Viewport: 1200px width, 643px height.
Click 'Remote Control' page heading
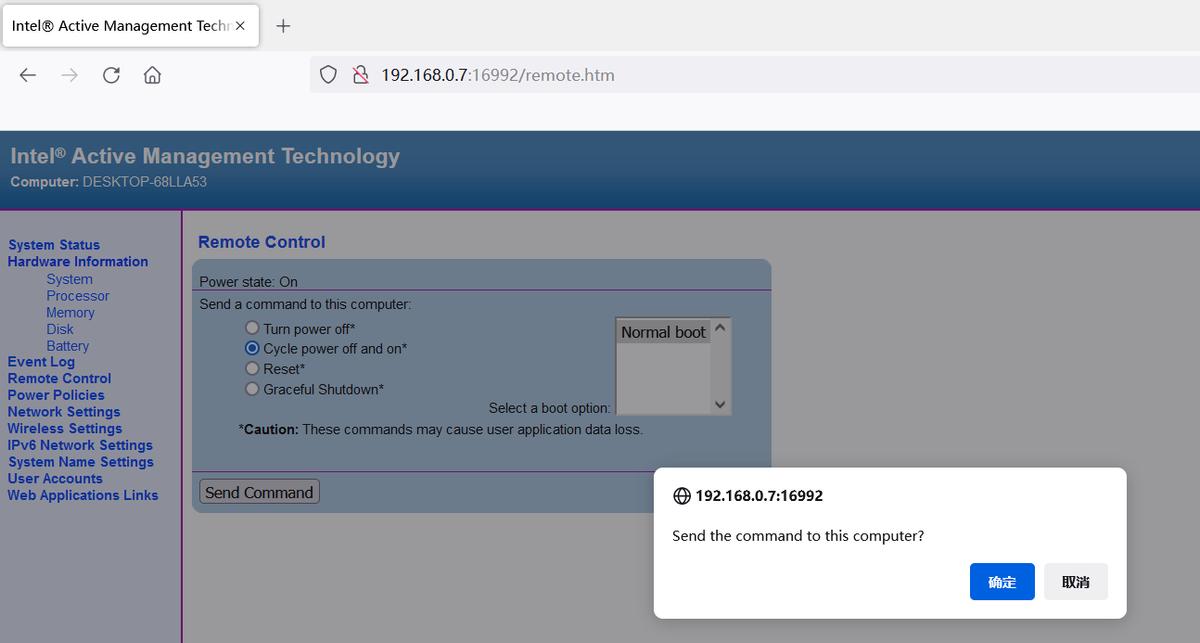[x=262, y=242]
